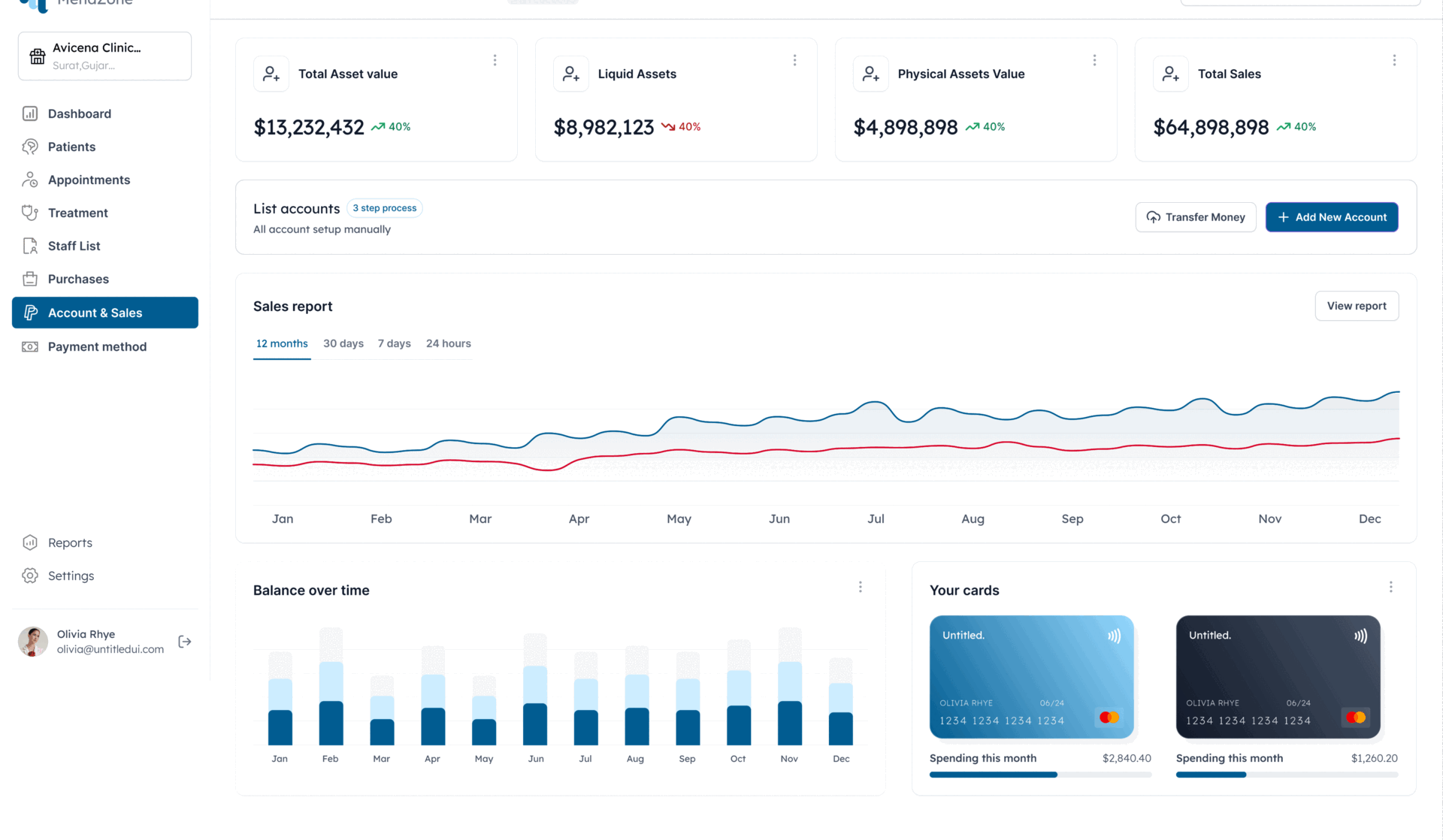Click the $64,898,898 total sales value
Image resolution: width=1443 pixels, height=840 pixels.
1211,128
